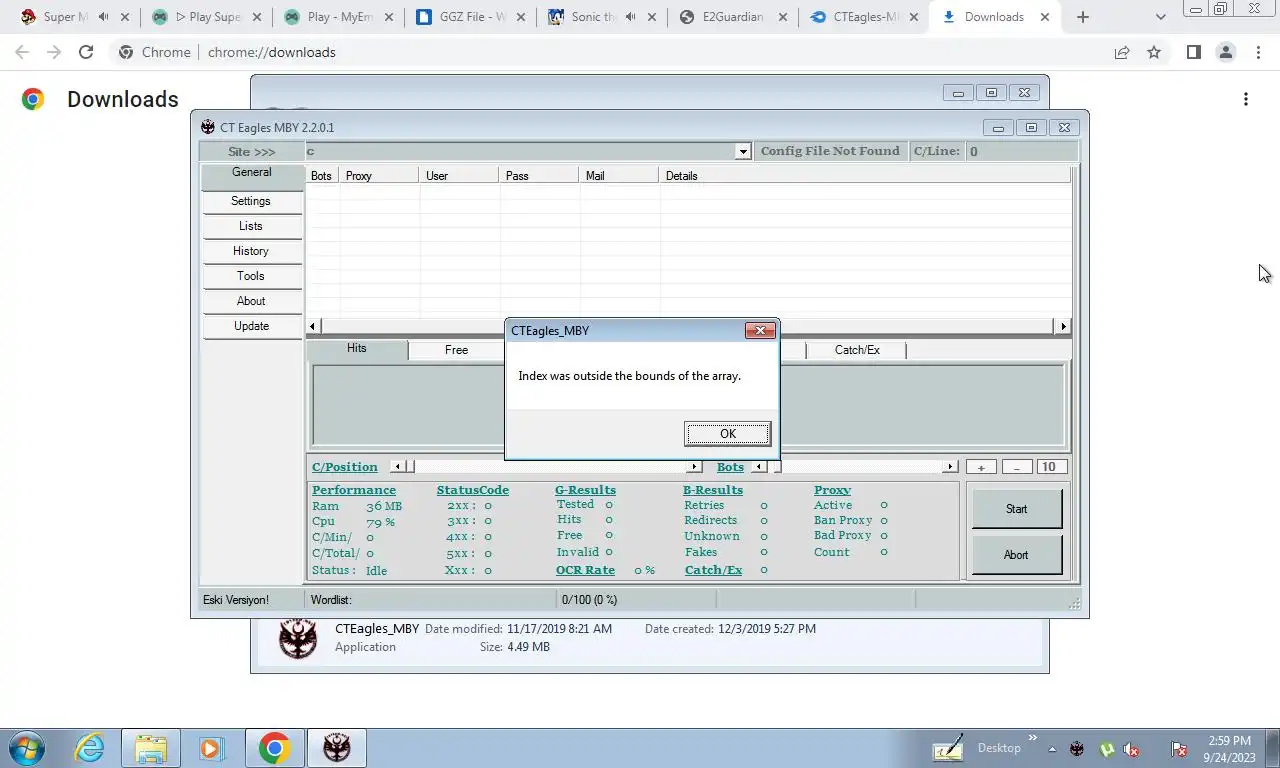Toggle the Chrome side panel icon
This screenshot has width=1280, height=768.
[1193, 52]
